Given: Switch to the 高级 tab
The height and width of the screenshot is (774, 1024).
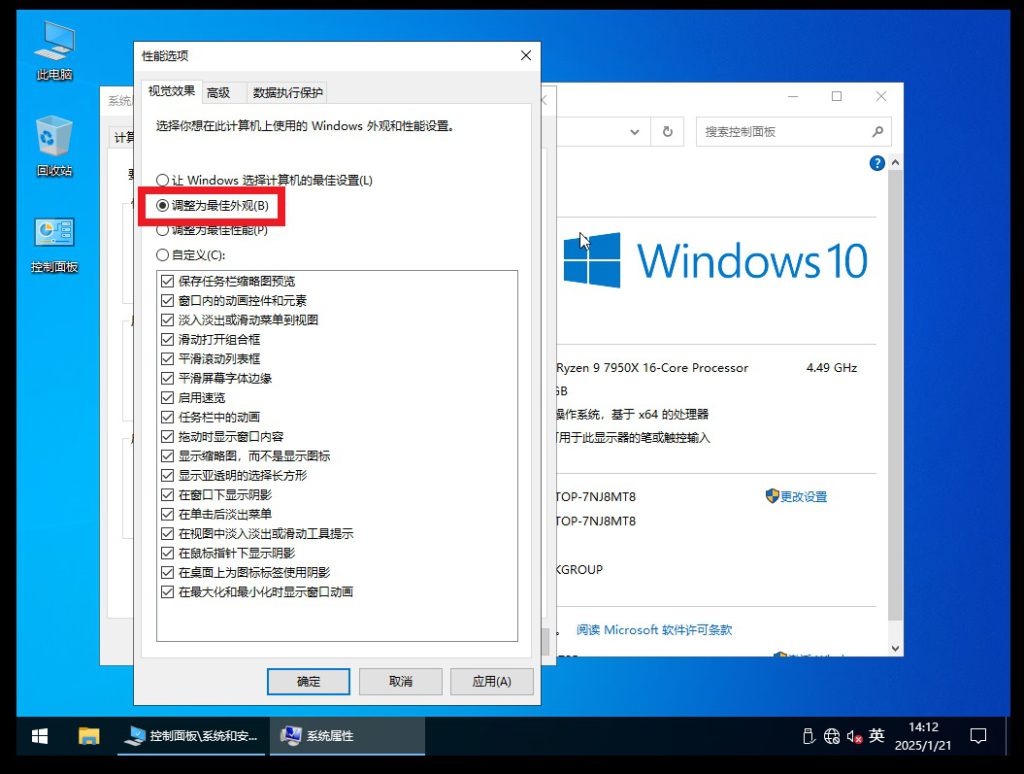Looking at the screenshot, I should pos(218,93).
